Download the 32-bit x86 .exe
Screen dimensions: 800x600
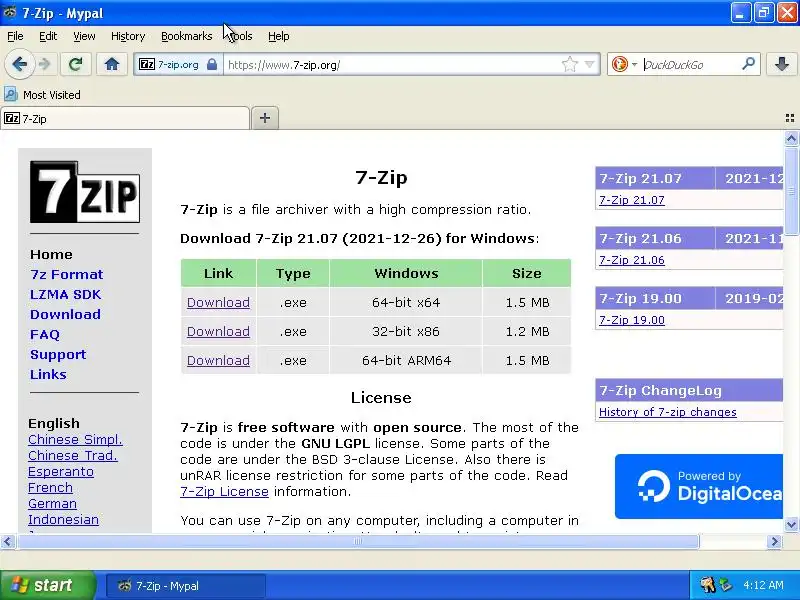click(218, 332)
